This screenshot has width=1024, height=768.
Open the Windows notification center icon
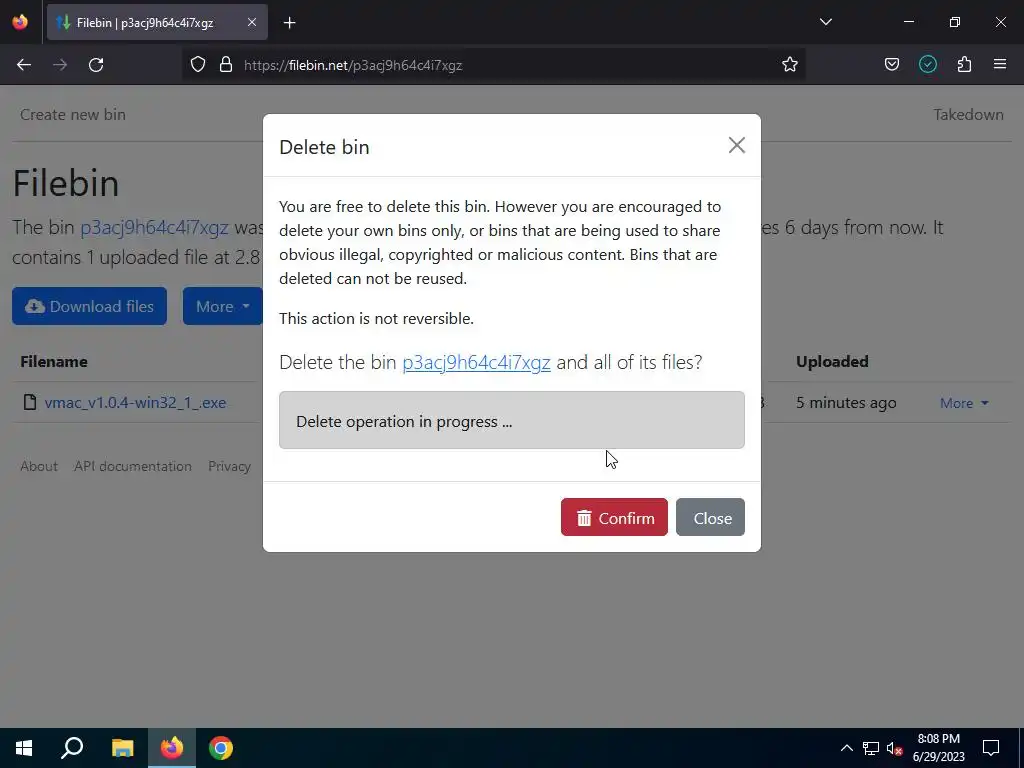[x=991, y=748]
